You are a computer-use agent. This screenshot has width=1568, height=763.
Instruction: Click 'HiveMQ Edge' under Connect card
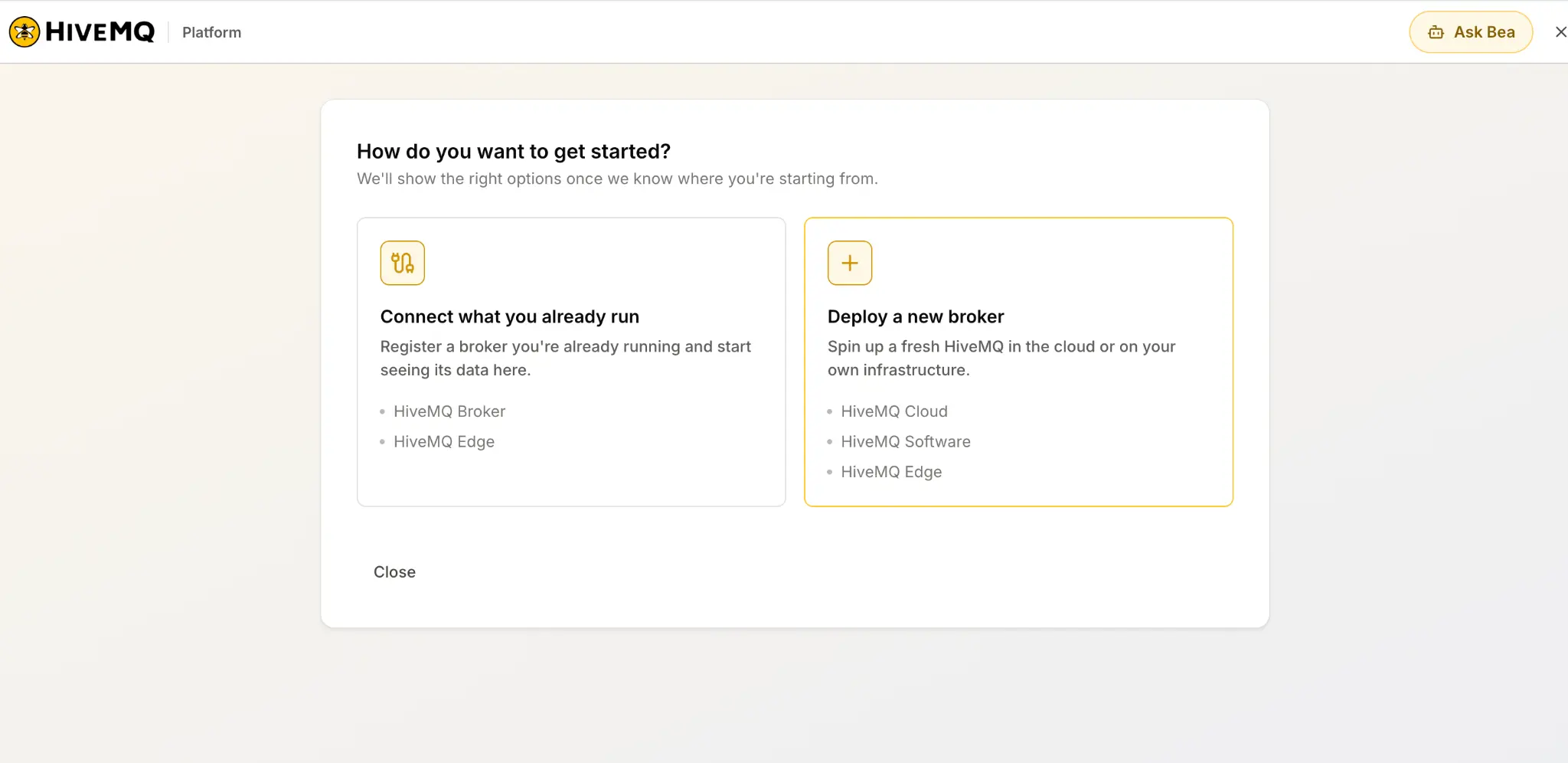(x=444, y=442)
